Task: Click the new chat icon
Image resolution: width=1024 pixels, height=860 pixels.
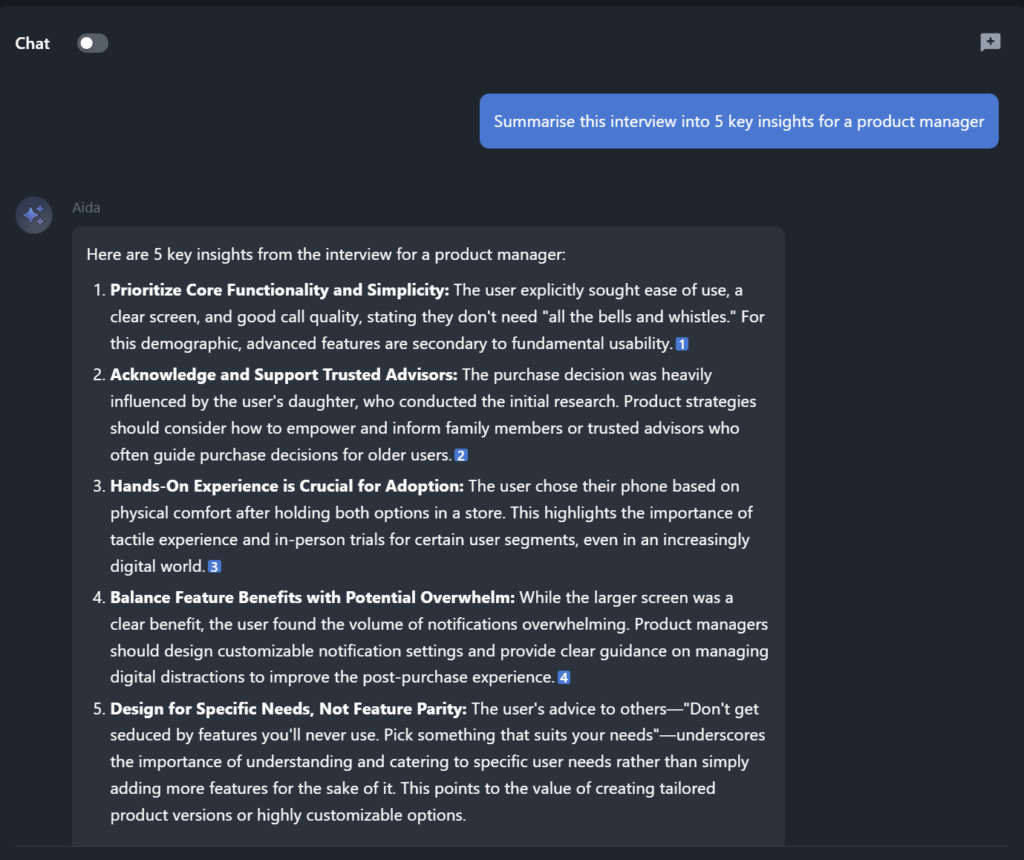Action: 990,42
